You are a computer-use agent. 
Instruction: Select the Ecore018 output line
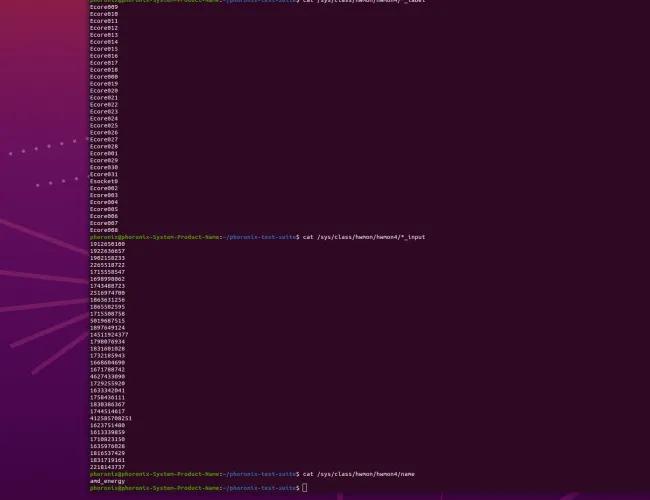104,70
